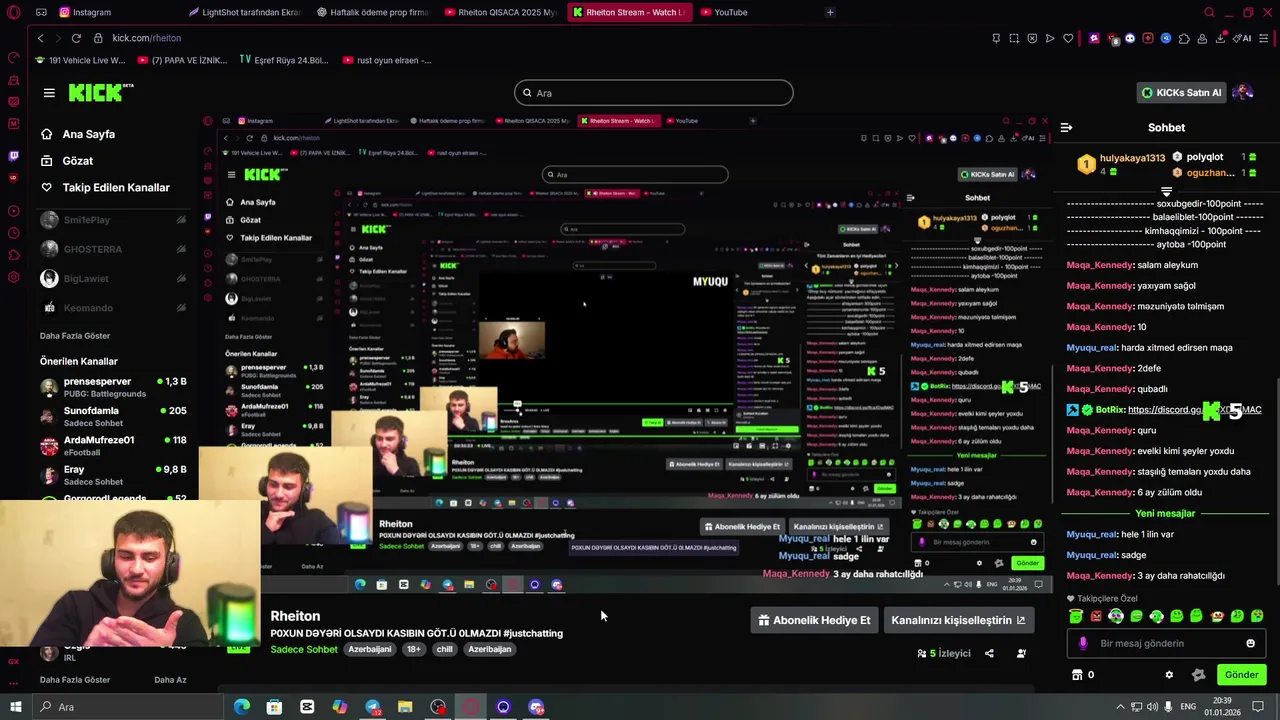
Task: Click Abonelik Hediye Et button
Action: coord(814,620)
